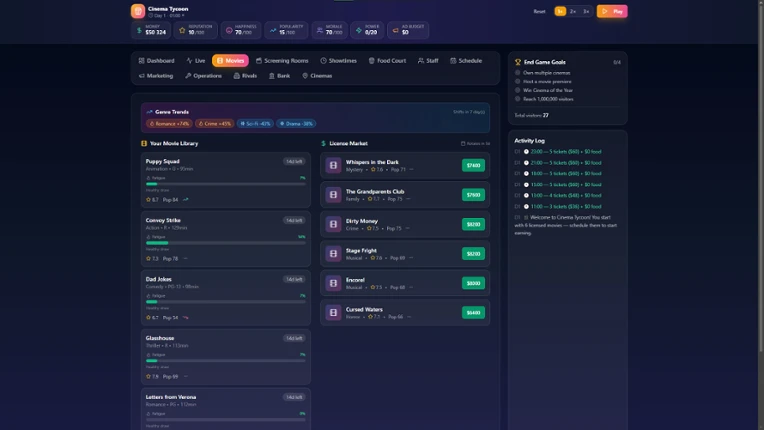Click the film icon for Encore!
Image resolution: width=764 pixels, height=430 pixels.
pos(333,283)
